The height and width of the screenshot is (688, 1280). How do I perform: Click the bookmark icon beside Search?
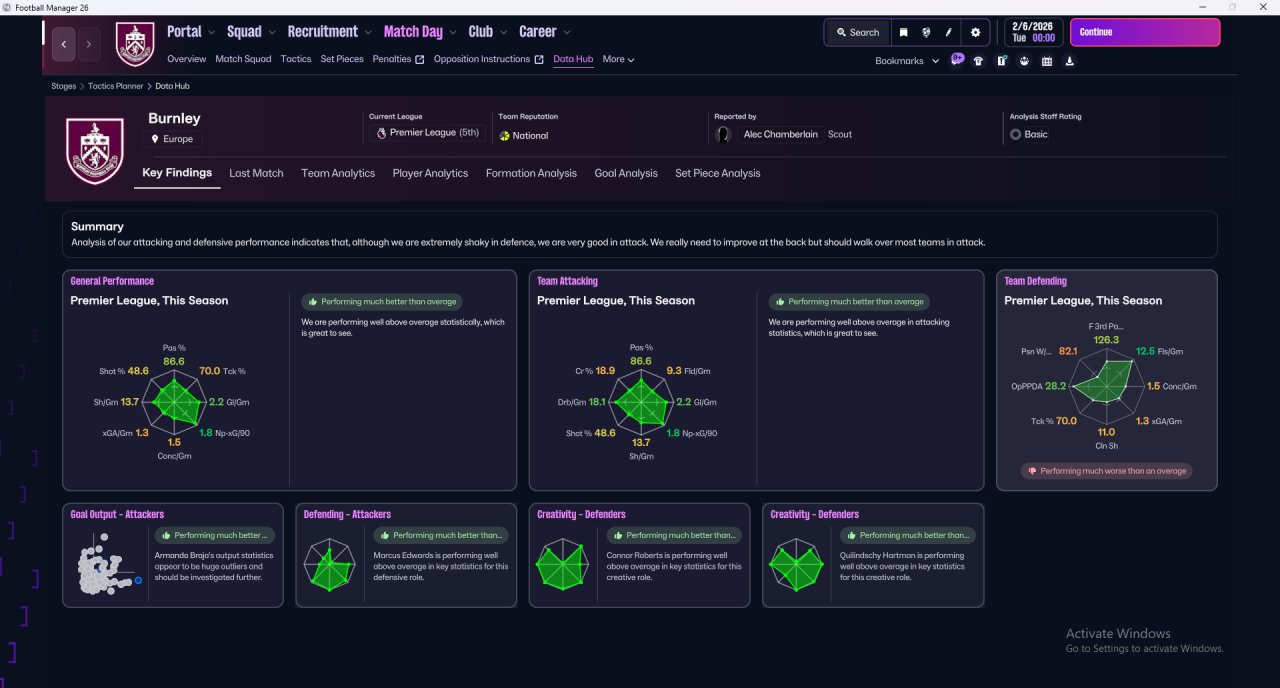[x=903, y=32]
